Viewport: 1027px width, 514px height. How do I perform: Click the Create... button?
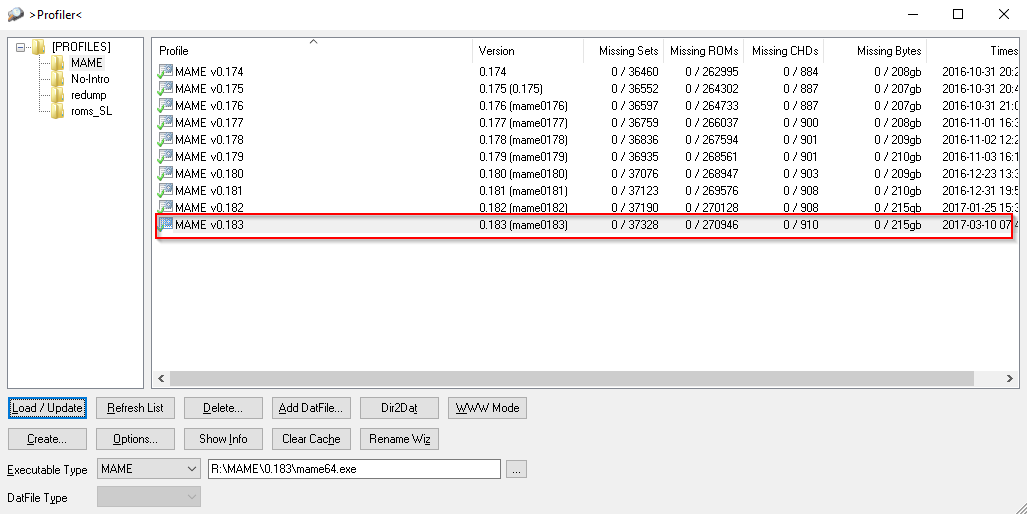point(47,439)
